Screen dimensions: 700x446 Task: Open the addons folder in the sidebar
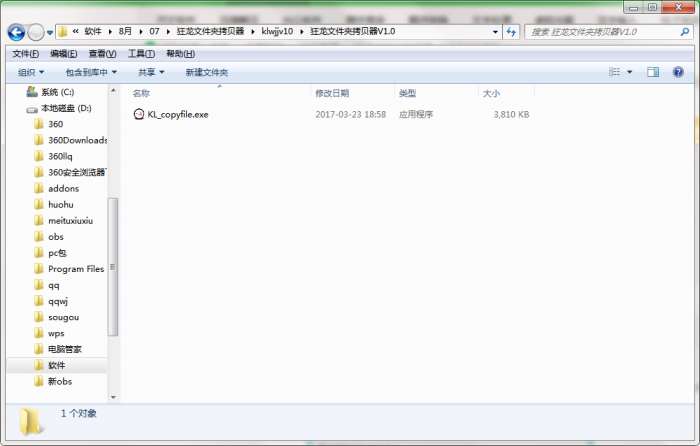coord(63,188)
